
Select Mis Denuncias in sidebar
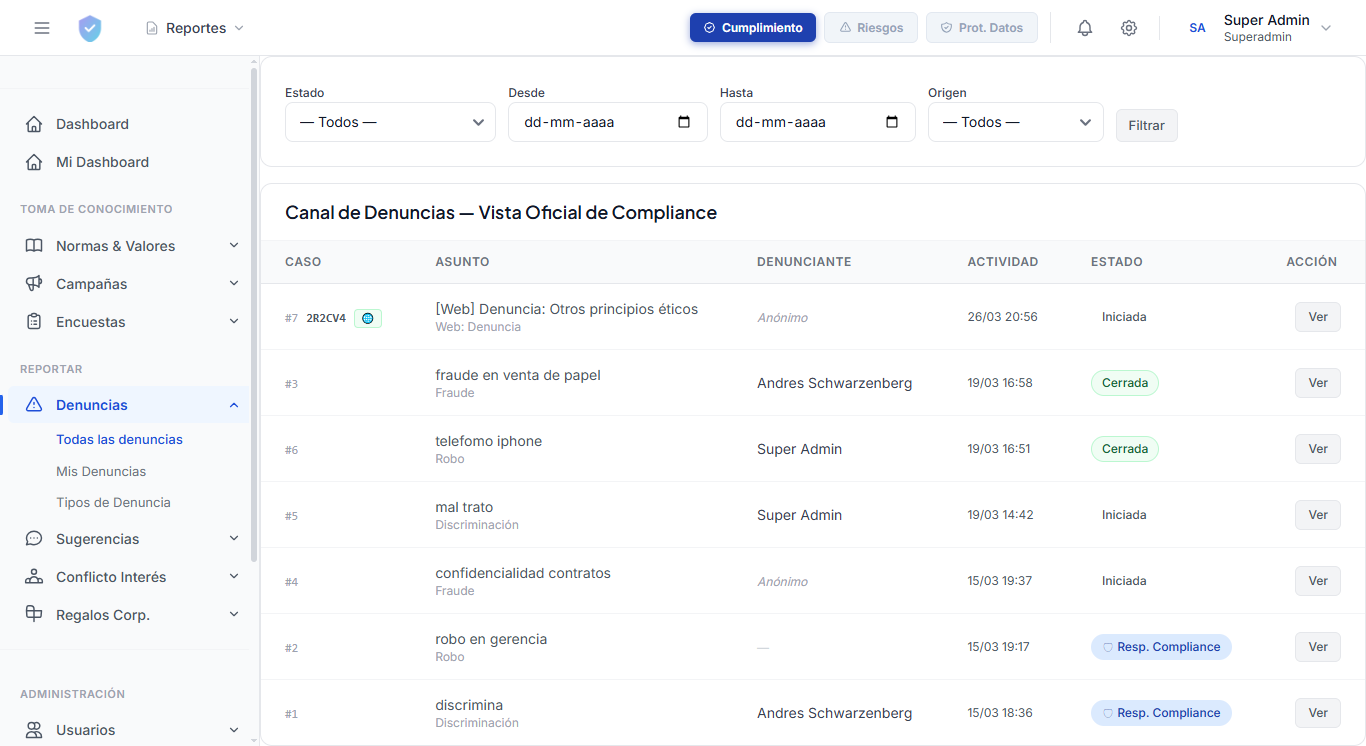(x=101, y=471)
